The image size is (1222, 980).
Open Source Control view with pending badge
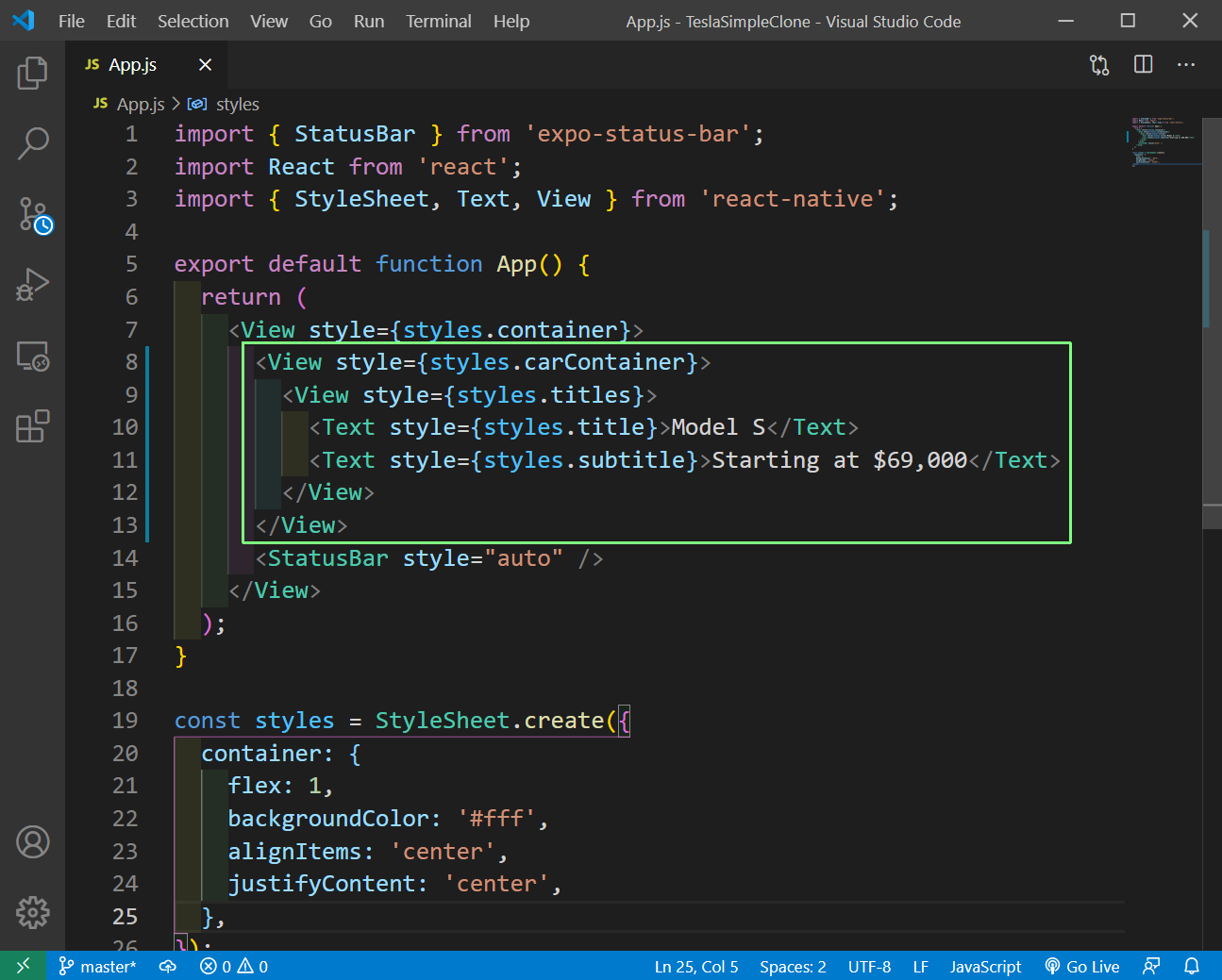(x=34, y=215)
